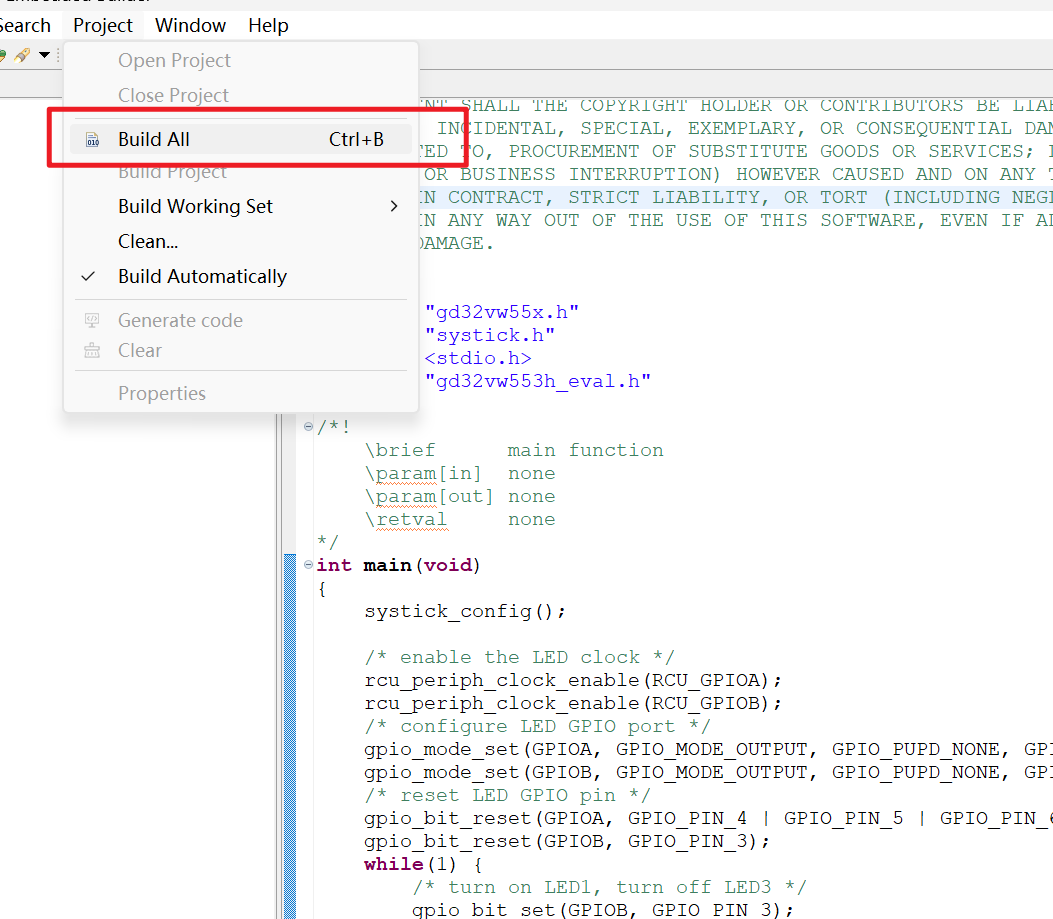Select the Close Project menu entry
This screenshot has width=1053, height=919.
[x=173, y=96]
